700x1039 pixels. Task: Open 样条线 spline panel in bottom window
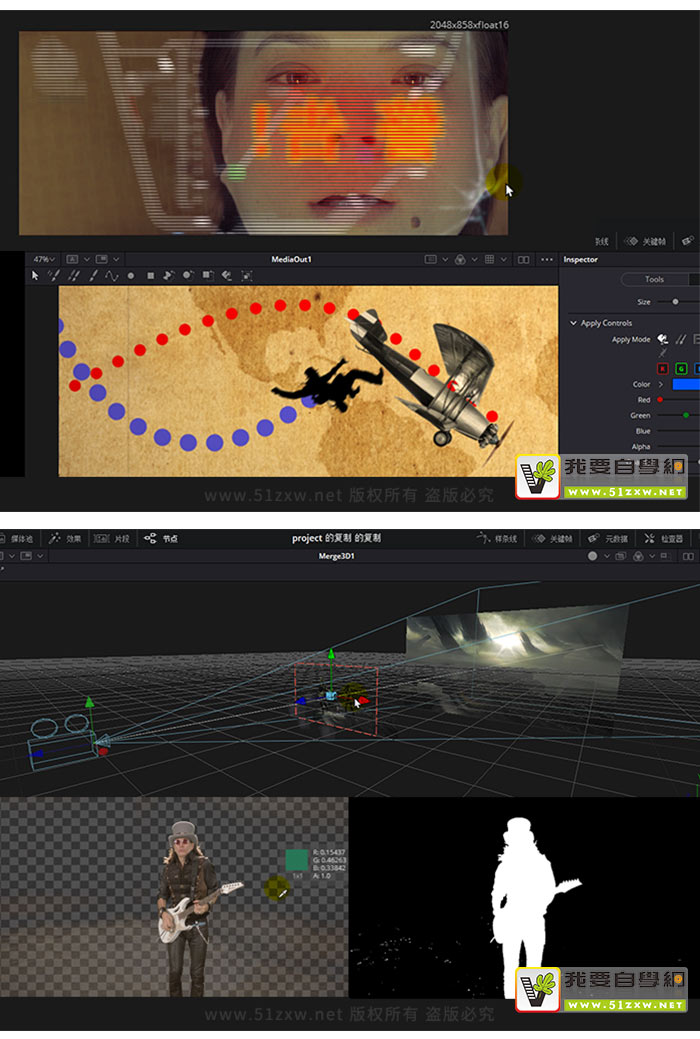coord(497,539)
